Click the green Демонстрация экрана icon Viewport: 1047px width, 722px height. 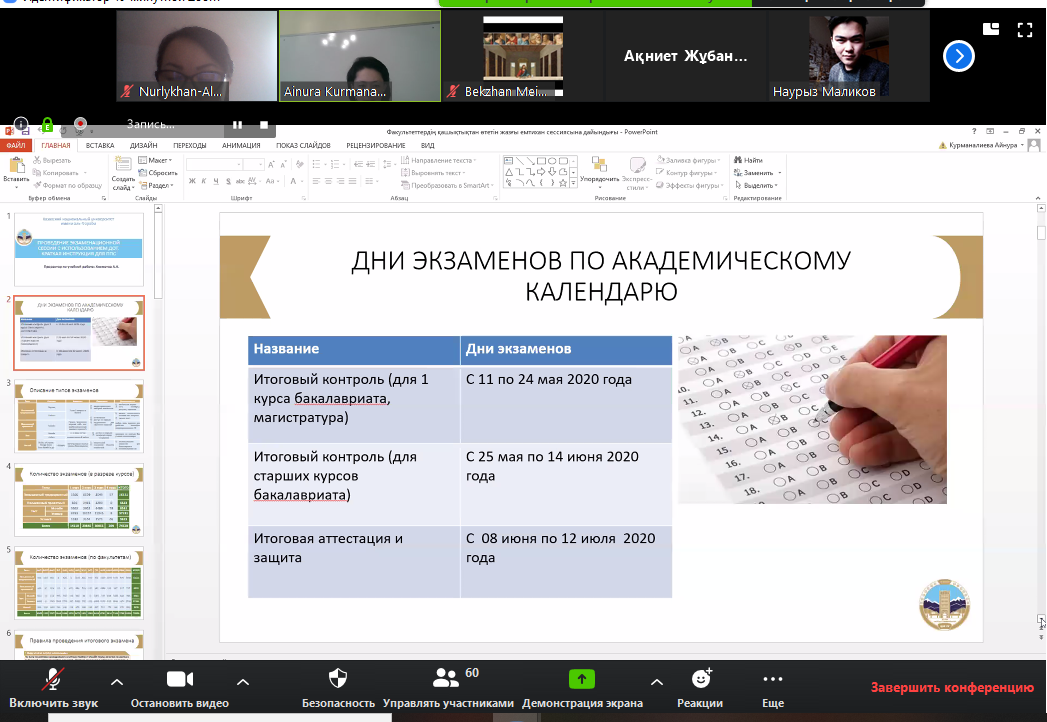582,679
